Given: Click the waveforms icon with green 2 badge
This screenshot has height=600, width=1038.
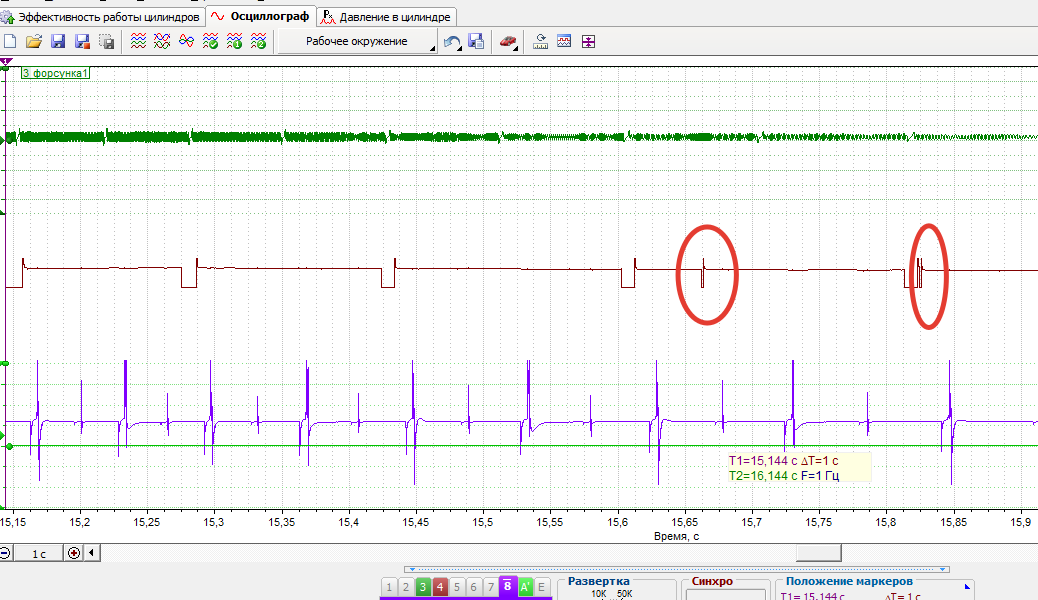Looking at the screenshot, I should [x=258, y=42].
